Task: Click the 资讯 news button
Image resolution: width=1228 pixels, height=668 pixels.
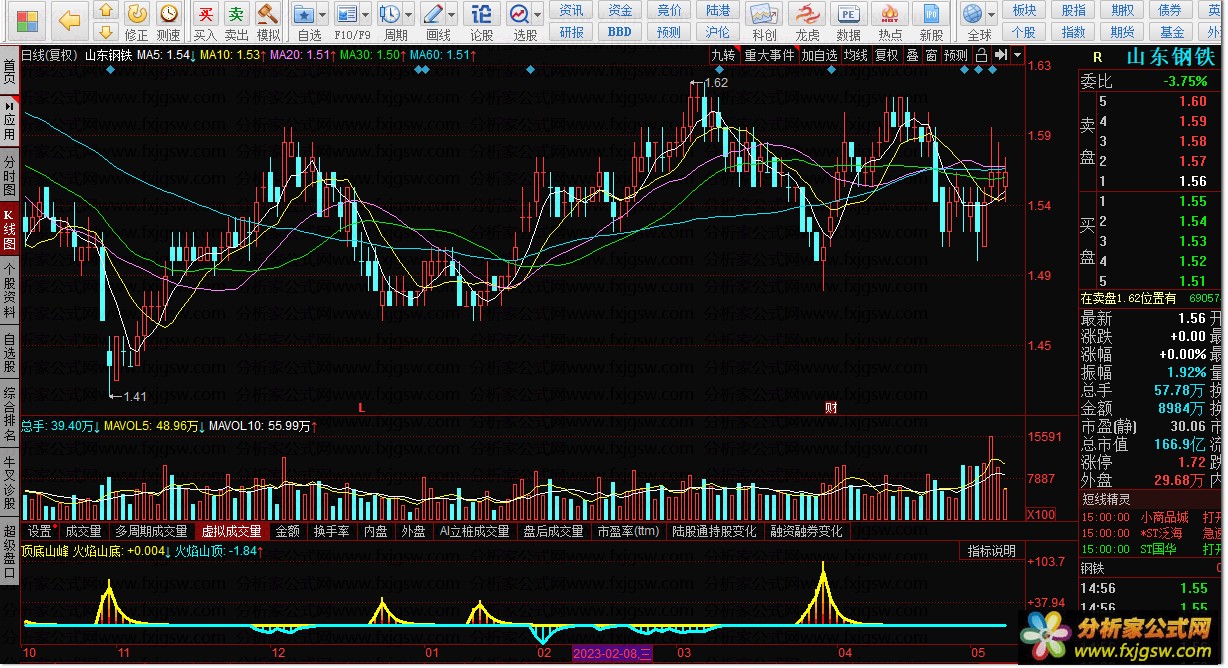Action: 572,10
